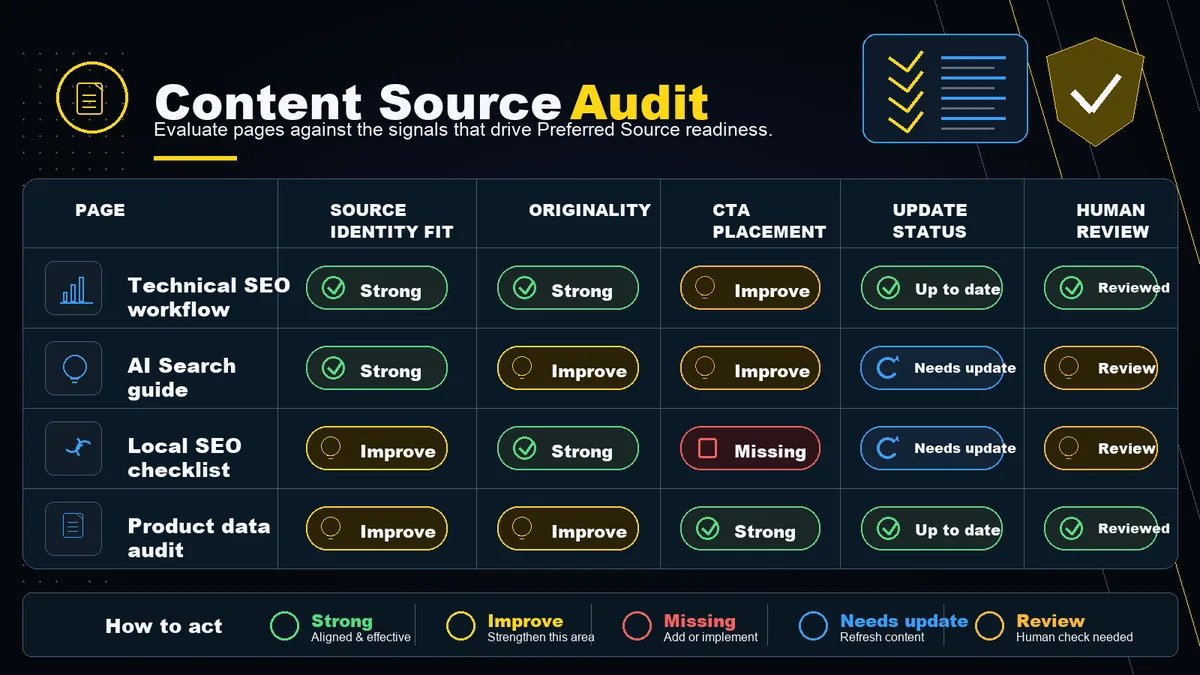The width and height of the screenshot is (1200, 675).
Task: Click Local SEO checklist Review badge
Action: pos(1101,449)
